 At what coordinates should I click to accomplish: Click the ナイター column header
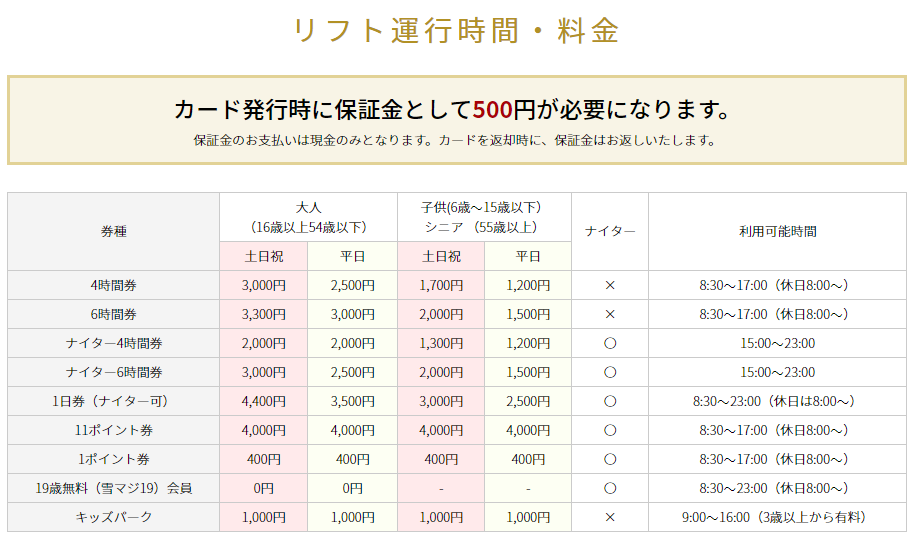[610, 232]
